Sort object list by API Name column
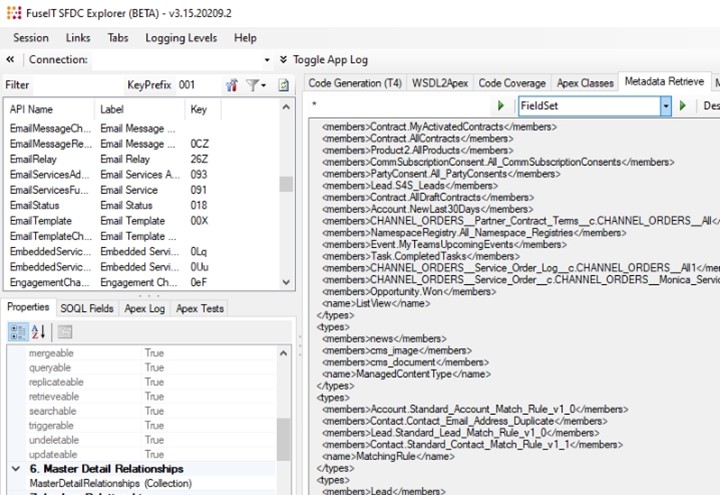 [50, 109]
